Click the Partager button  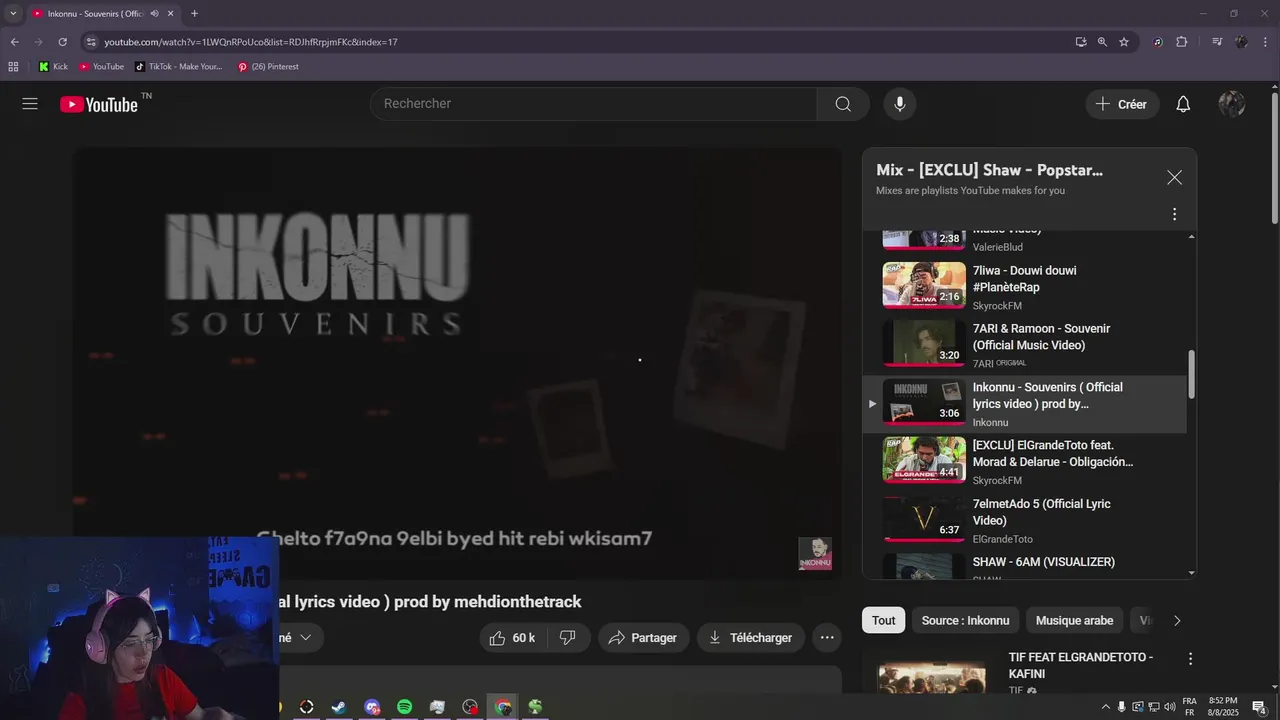[644, 637]
